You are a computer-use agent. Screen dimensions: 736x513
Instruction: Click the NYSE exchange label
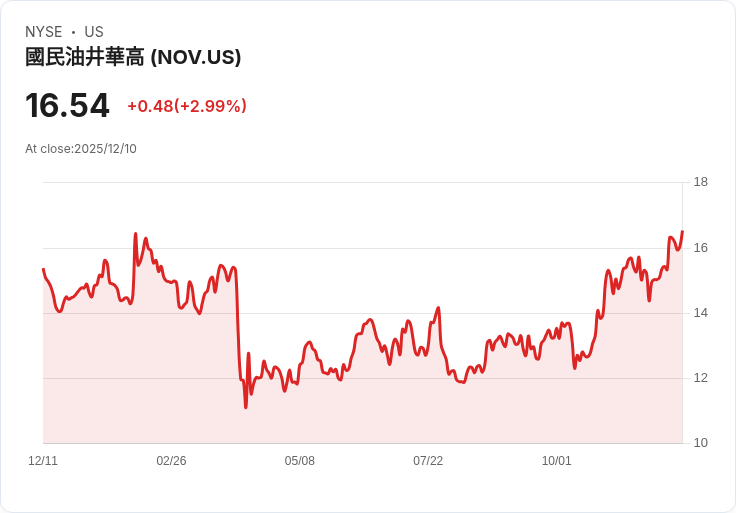[44, 31]
